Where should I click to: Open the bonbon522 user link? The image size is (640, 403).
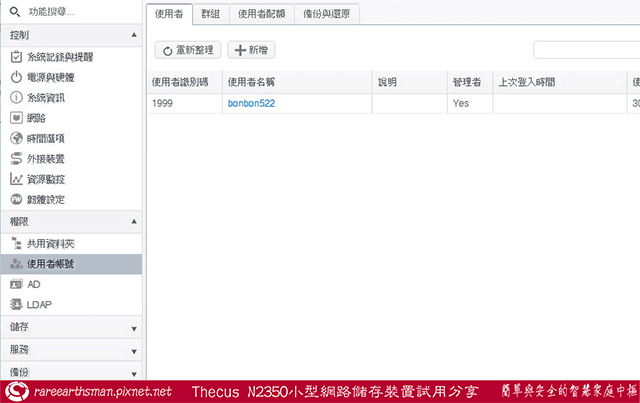point(251,103)
